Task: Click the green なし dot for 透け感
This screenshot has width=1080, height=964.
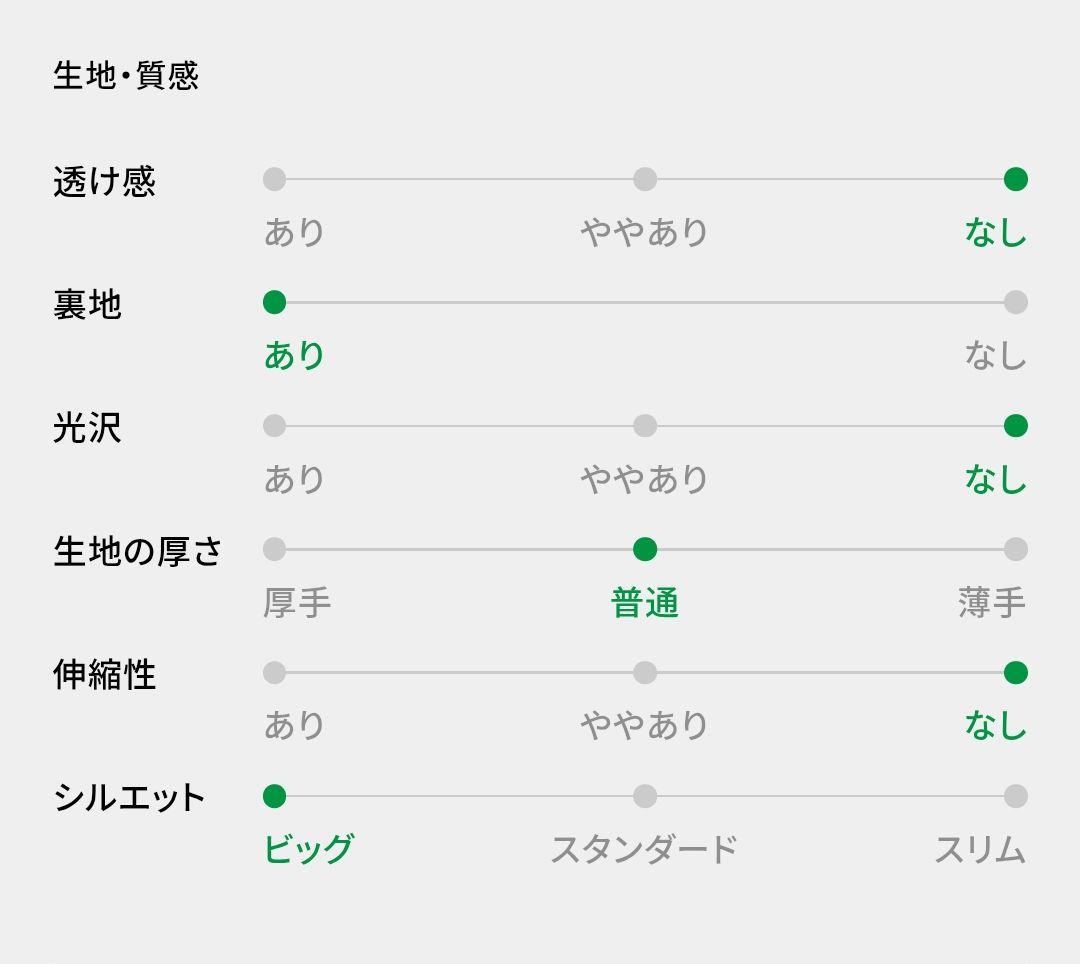Action: [x=1016, y=180]
